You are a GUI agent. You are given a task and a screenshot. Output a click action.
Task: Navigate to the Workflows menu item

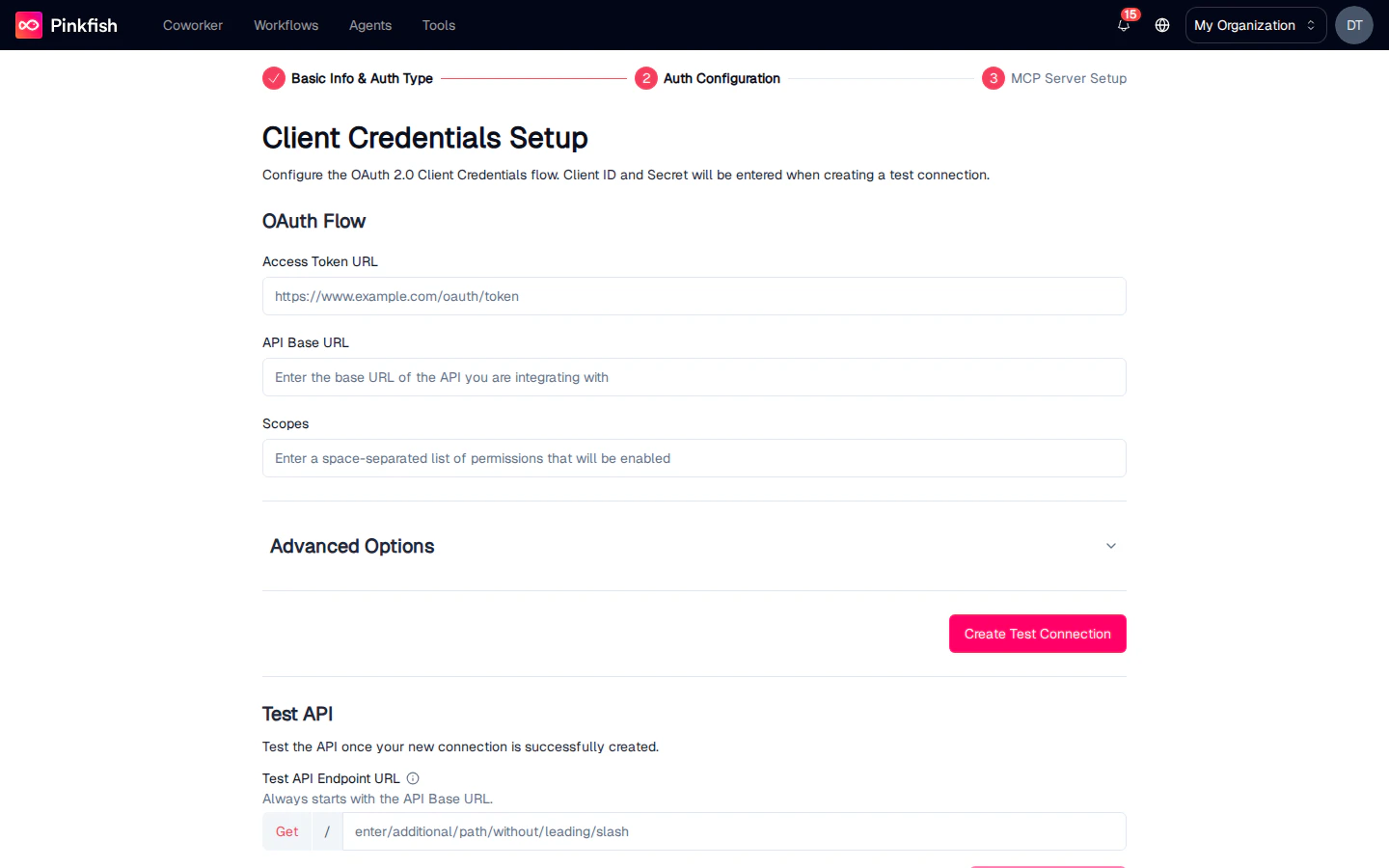coord(286,25)
